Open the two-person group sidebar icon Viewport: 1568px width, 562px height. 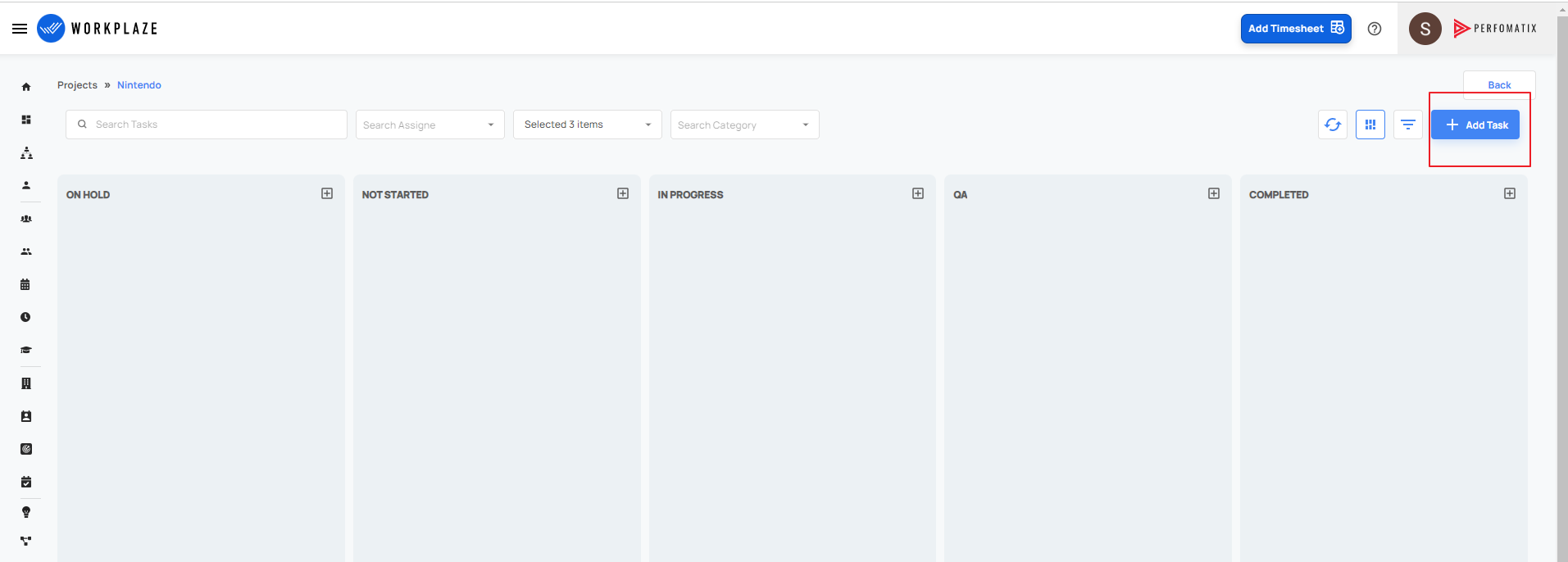pyautogui.click(x=26, y=252)
